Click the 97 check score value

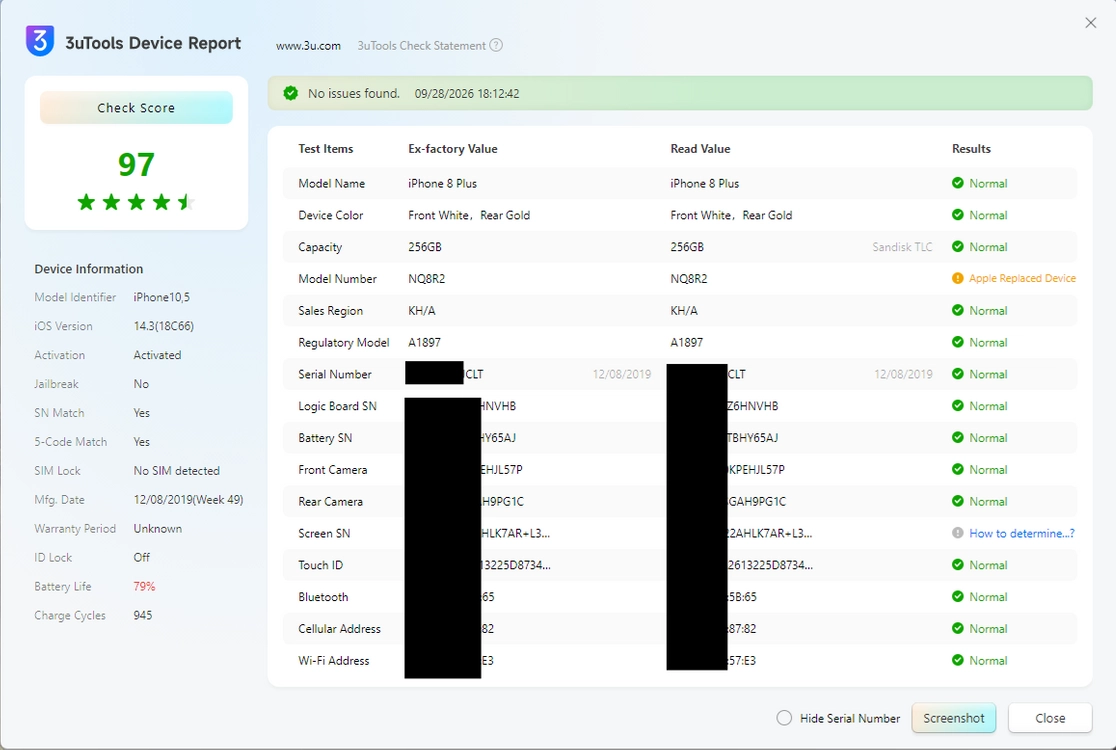click(x=136, y=164)
